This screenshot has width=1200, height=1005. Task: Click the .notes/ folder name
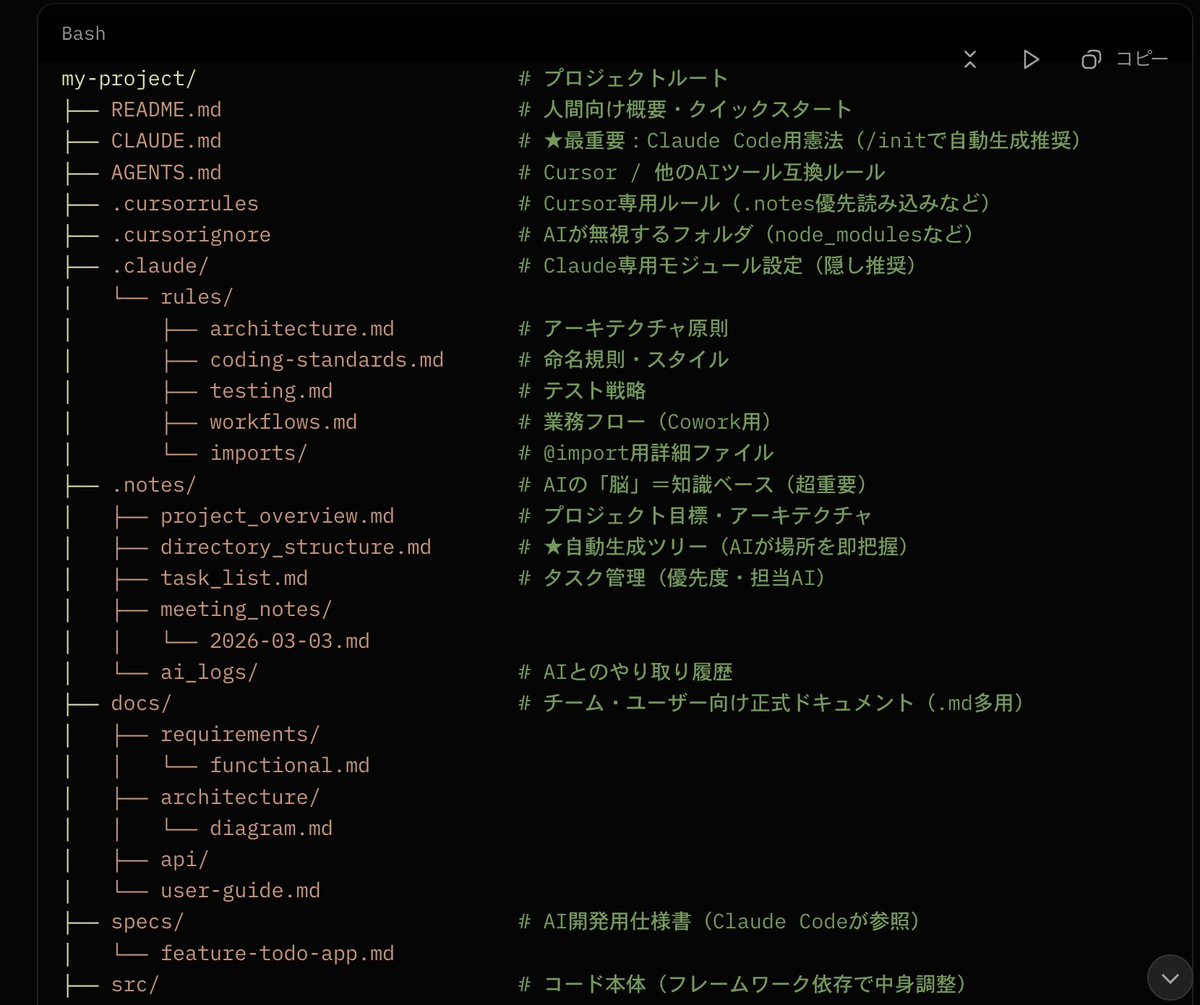click(x=154, y=484)
